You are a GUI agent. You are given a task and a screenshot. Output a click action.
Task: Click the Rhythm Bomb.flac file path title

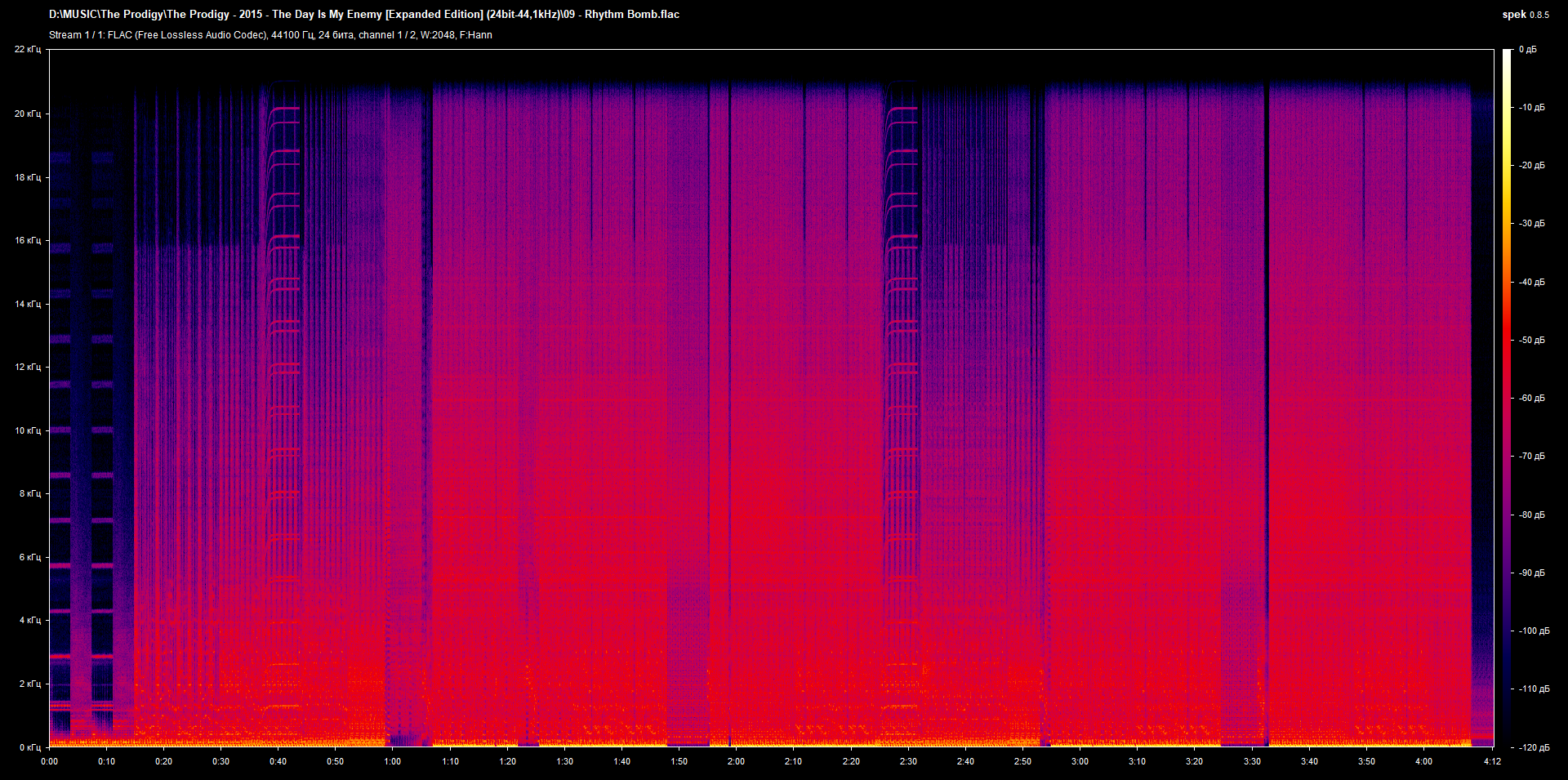364,14
